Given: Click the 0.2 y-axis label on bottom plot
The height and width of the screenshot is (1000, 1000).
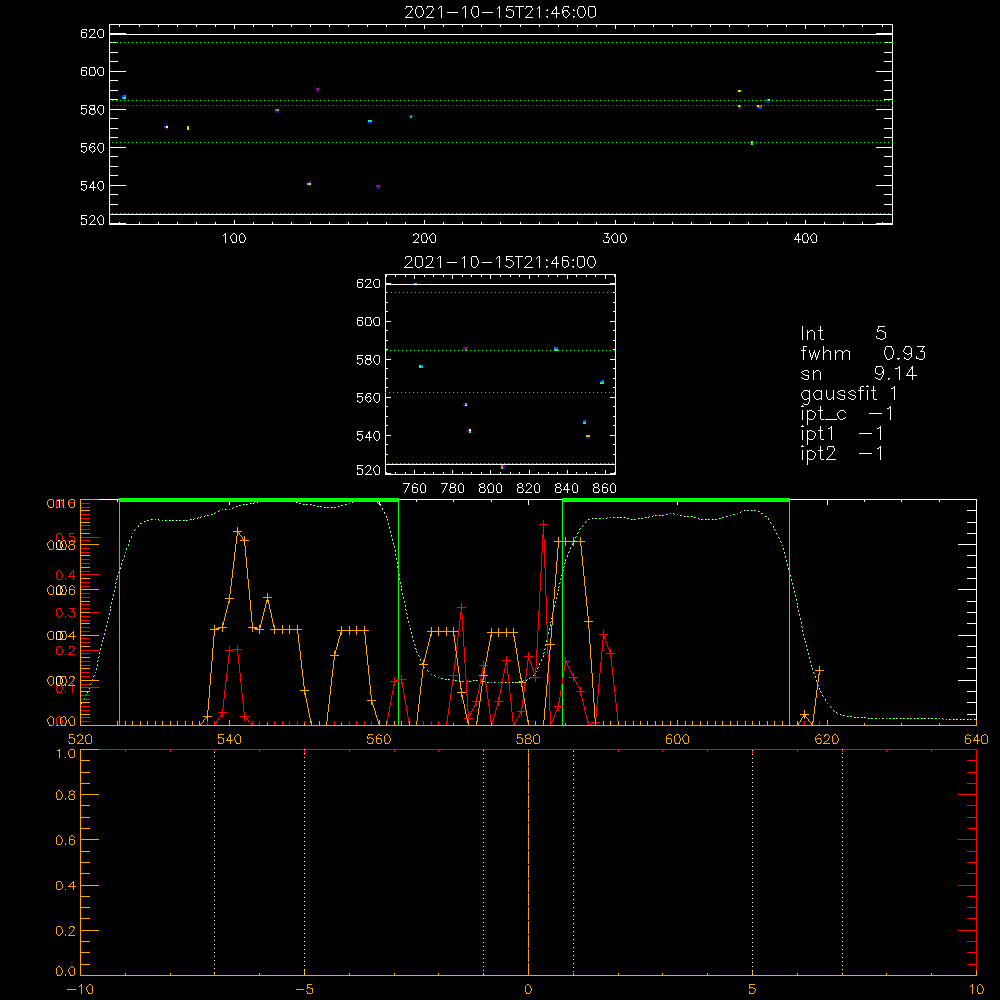Looking at the screenshot, I should tap(66, 931).
